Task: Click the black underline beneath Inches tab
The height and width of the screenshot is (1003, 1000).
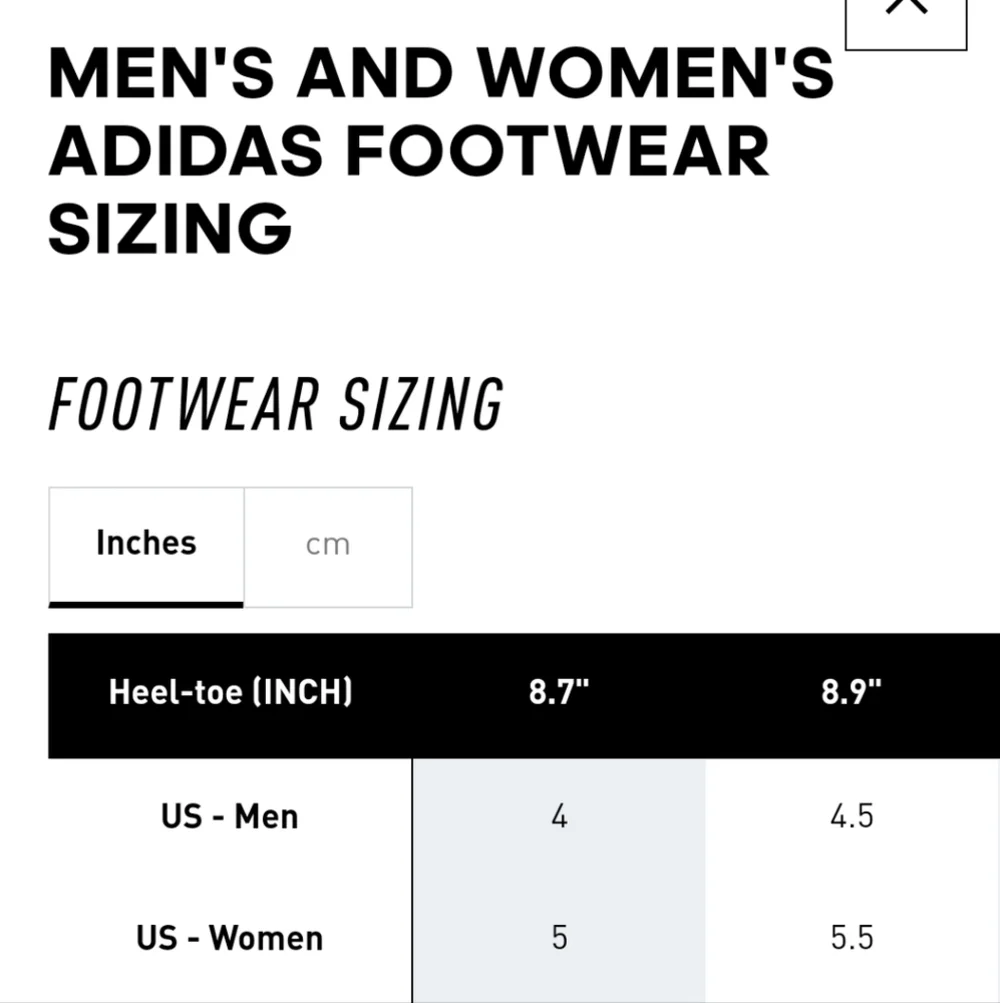Action: pos(146,604)
